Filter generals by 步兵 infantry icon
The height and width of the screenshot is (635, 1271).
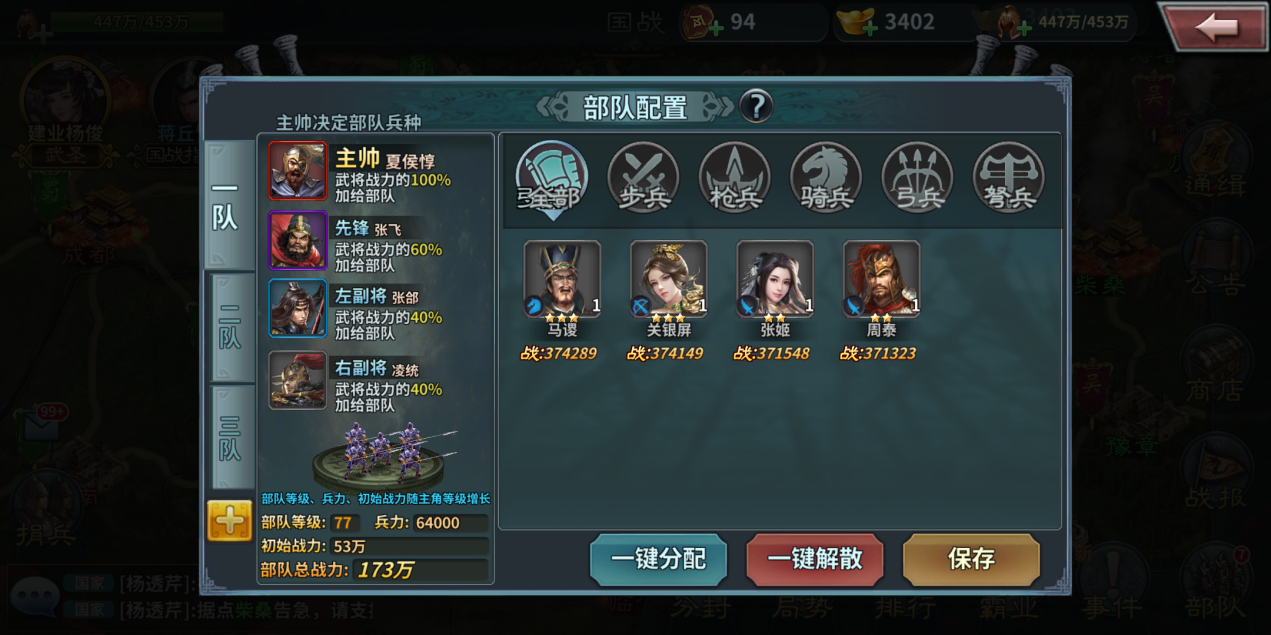tap(643, 178)
